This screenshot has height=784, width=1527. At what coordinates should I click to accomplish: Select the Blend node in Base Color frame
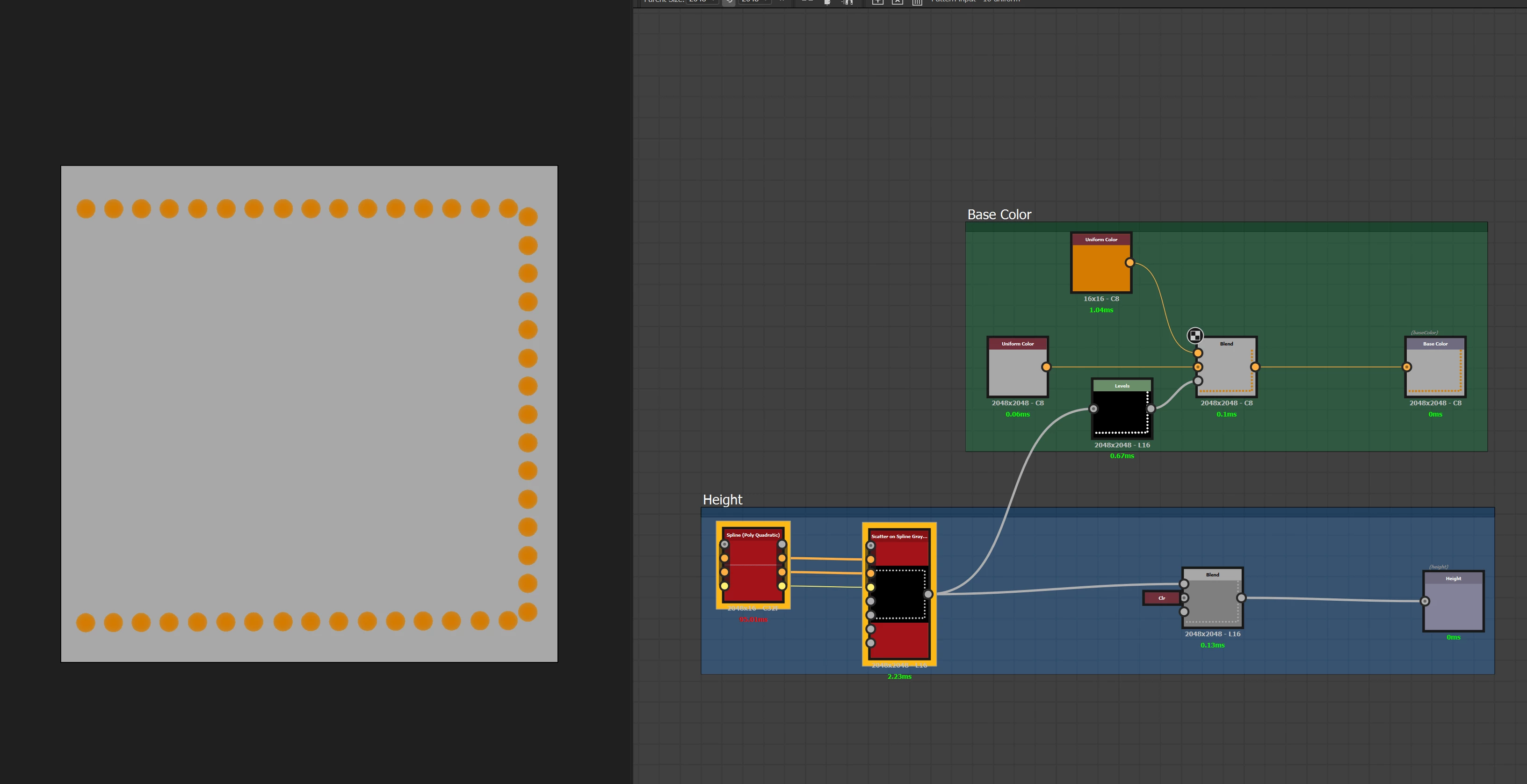(1226, 371)
